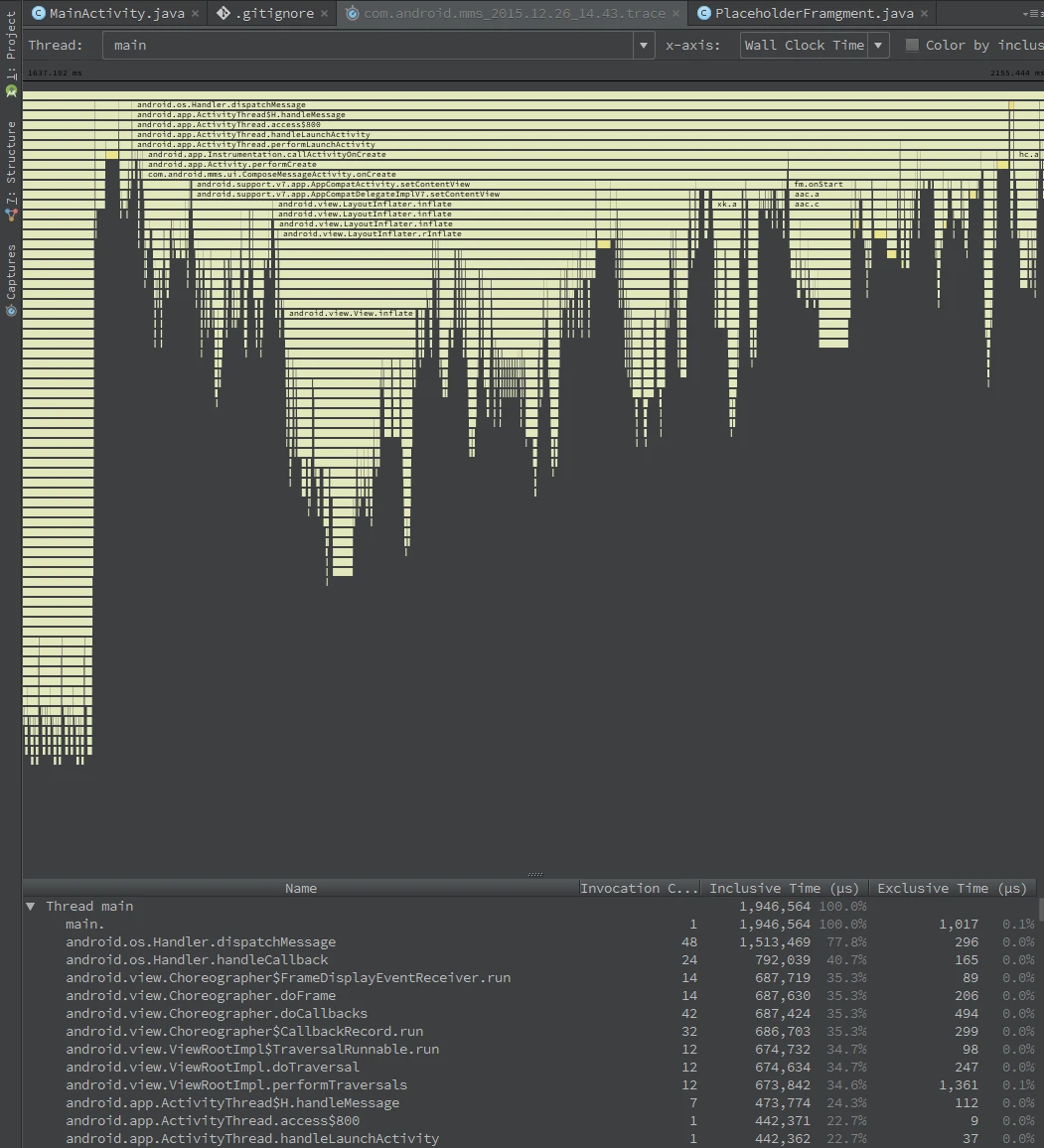Open the Wall Clock Time x-axis dropdown
This screenshot has height=1148, width=1044.
[x=877, y=45]
